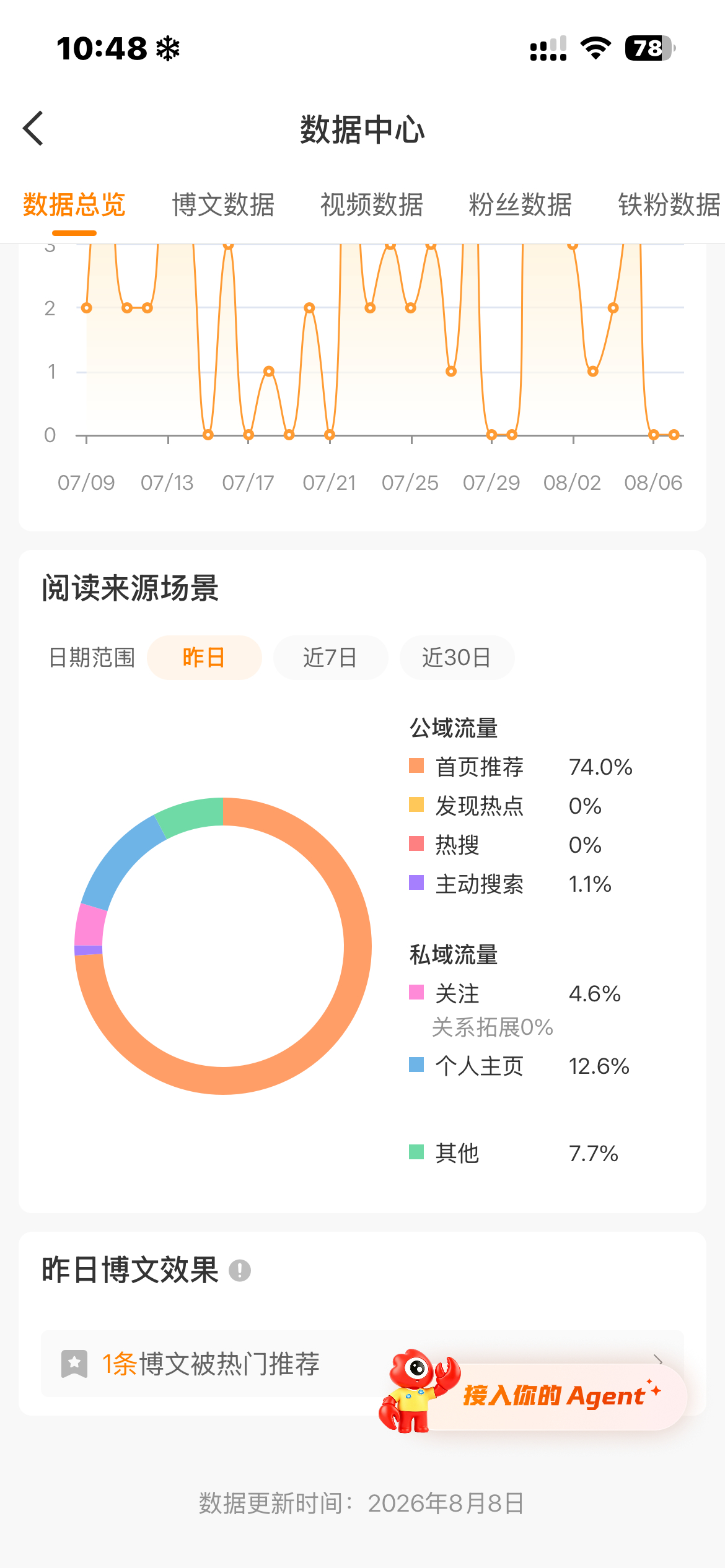Open the 1条博文被热门推荐 row chevron
Viewport: 725px width, 1568px height.
pyautogui.click(x=658, y=1359)
